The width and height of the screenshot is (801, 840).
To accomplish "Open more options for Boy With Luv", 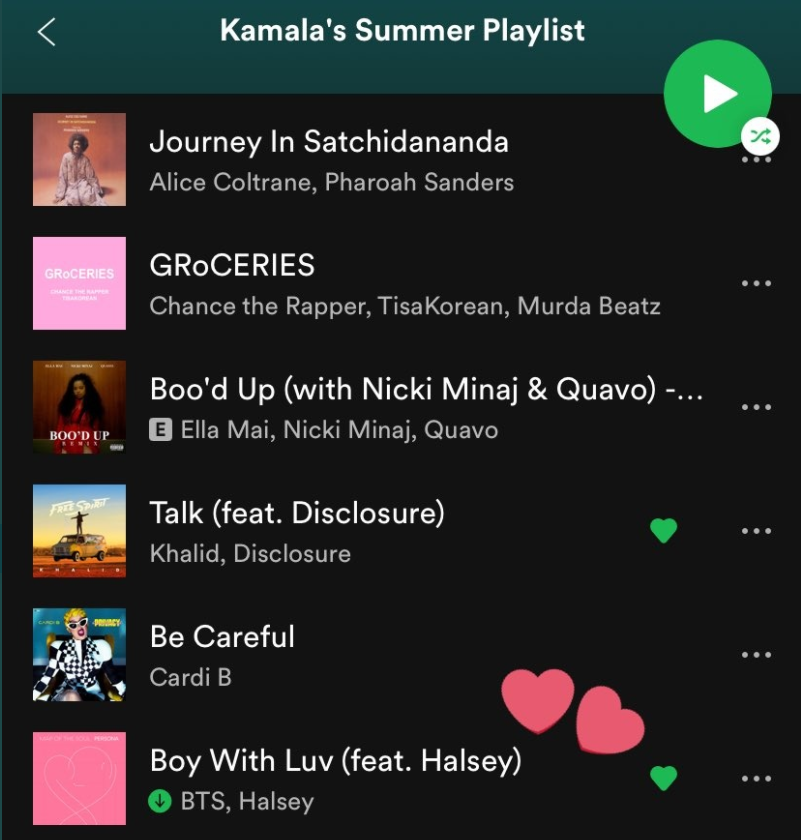I will pos(756,778).
